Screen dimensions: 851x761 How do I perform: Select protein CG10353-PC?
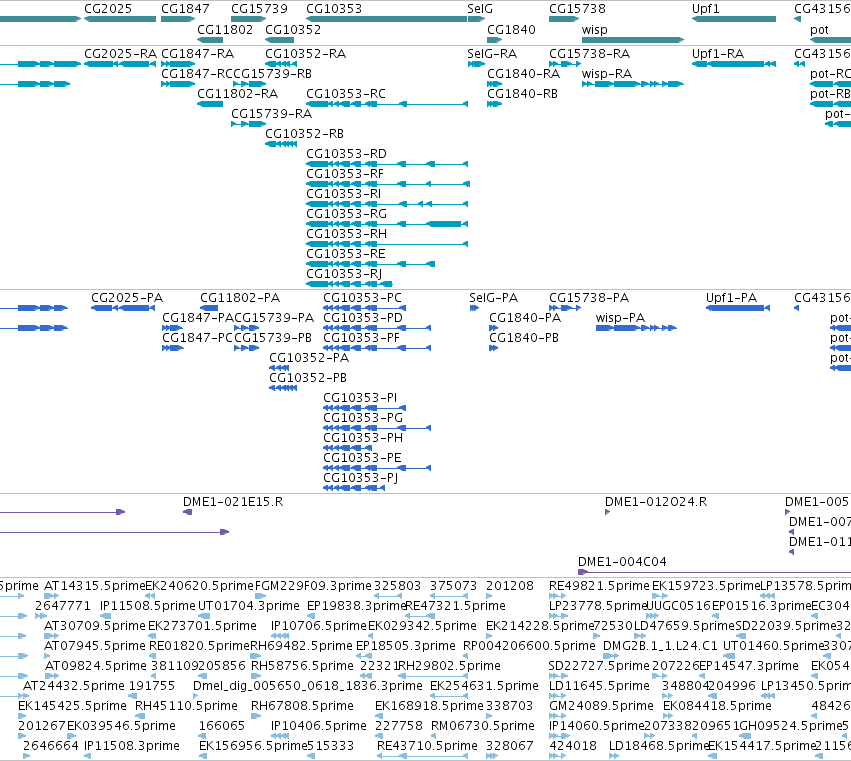(x=363, y=298)
